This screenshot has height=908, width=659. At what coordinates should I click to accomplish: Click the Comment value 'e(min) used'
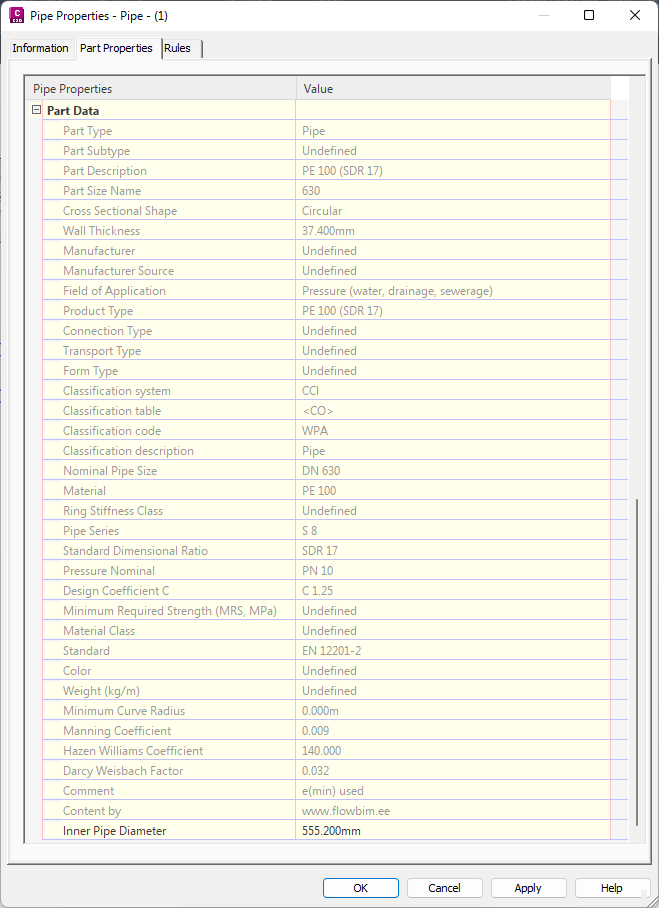[332, 790]
